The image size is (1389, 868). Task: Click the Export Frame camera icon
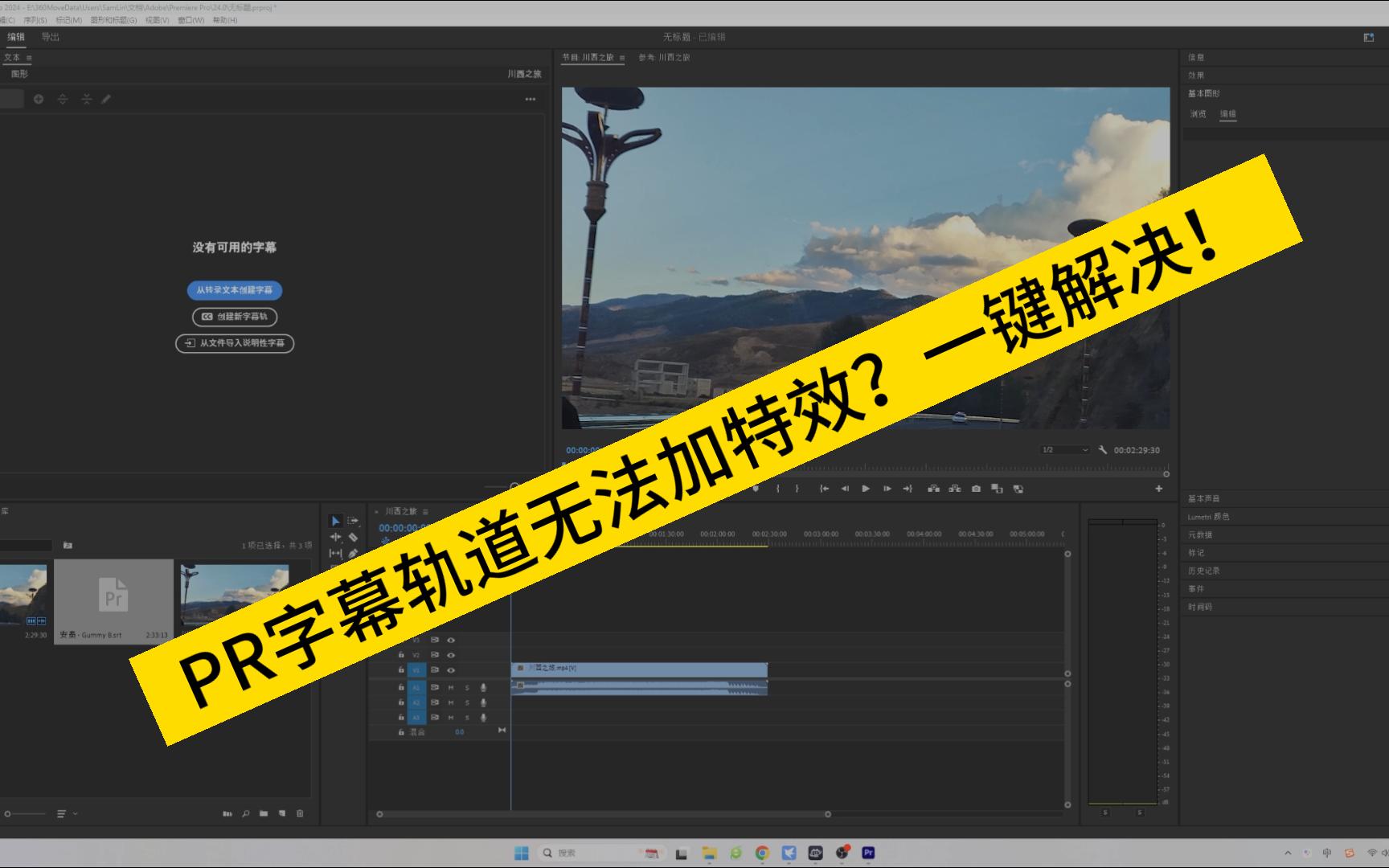coord(976,489)
